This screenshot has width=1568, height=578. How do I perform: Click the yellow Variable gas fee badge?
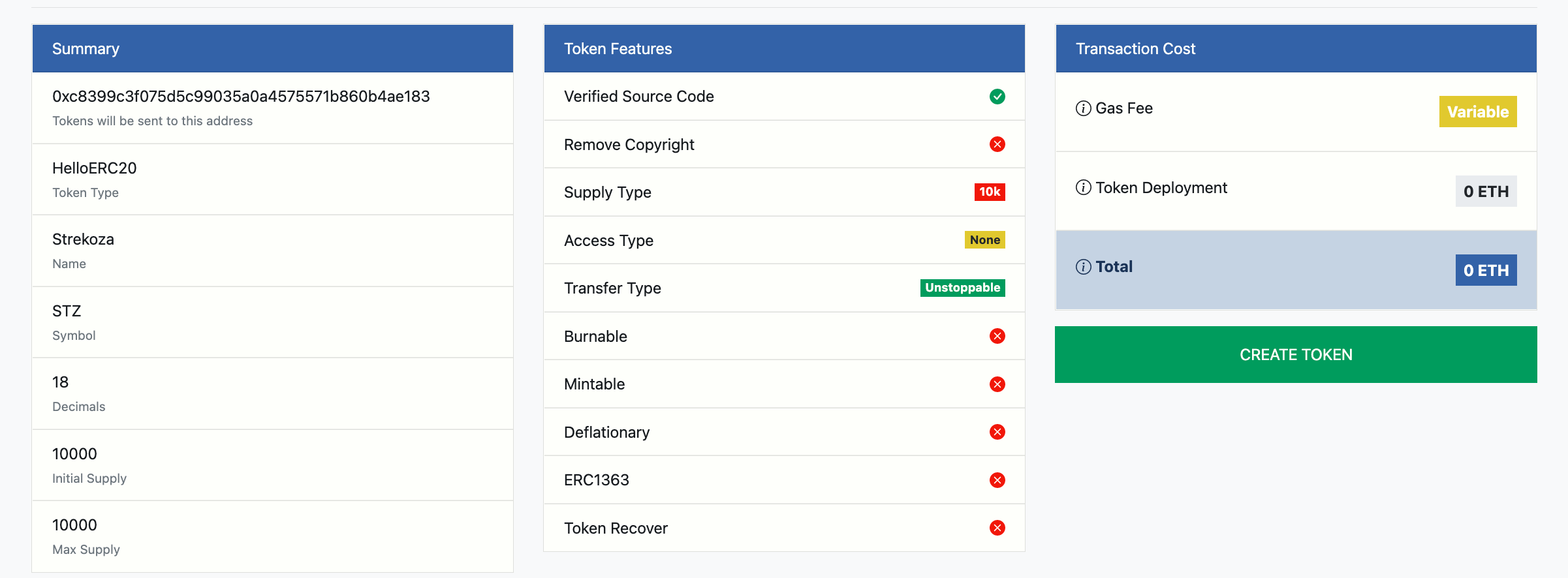pos(1477,112)
